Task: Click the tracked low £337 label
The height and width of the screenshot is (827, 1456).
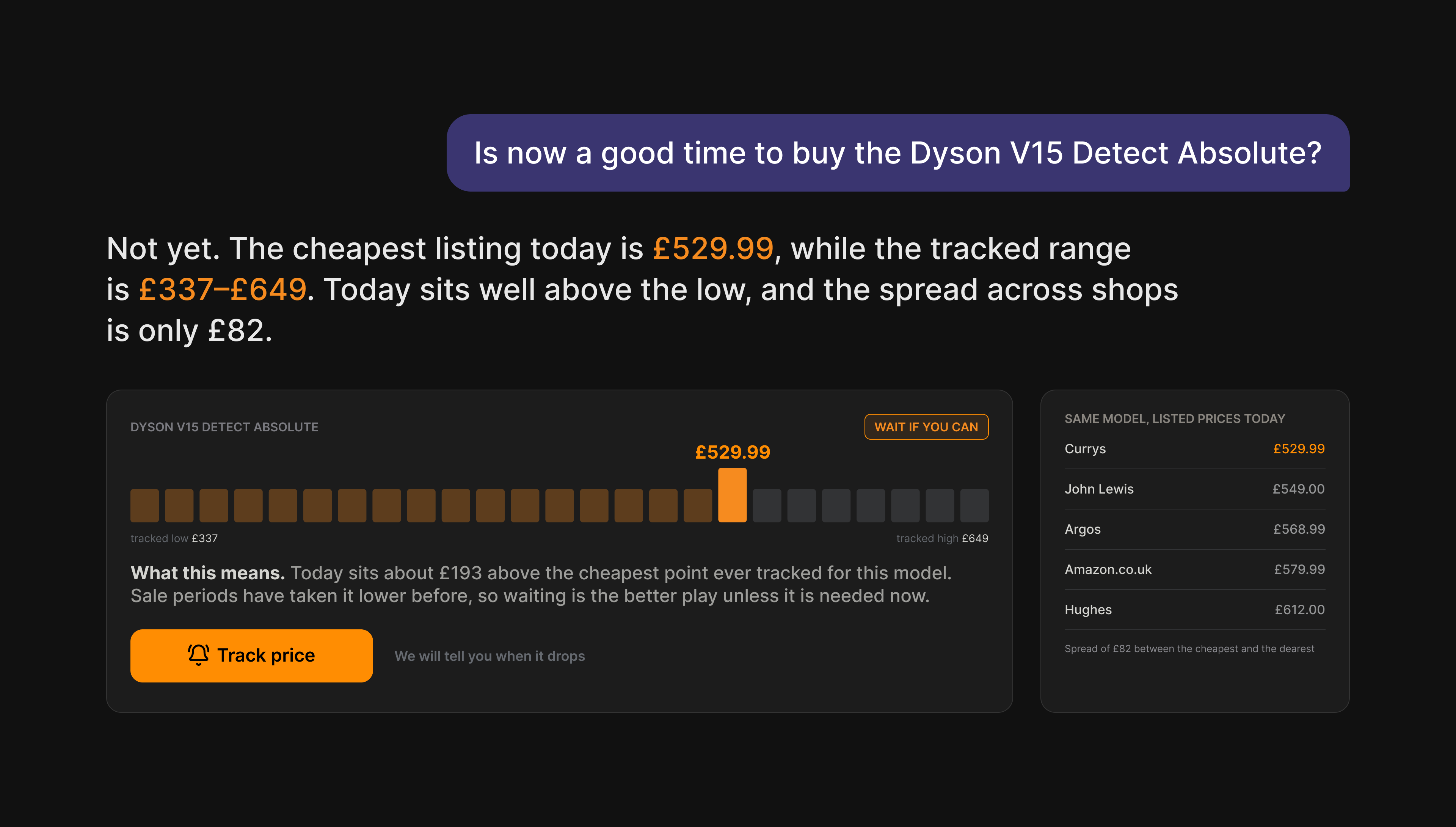Action: click(x=174, y=538)
